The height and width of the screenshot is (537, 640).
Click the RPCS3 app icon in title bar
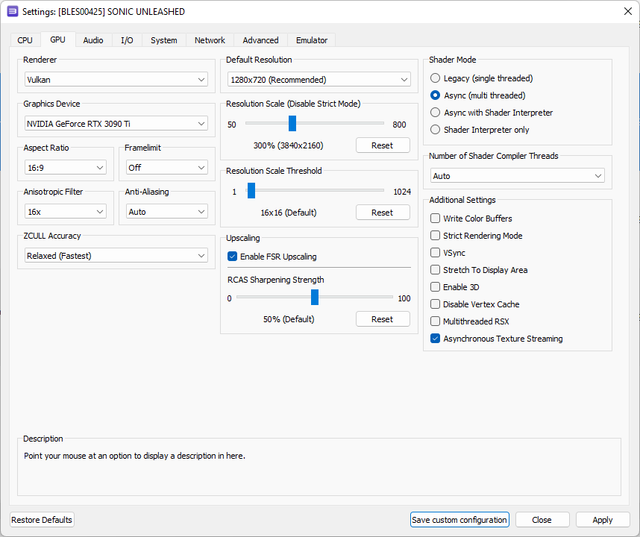pyautogui.click(x=13, y=11)
